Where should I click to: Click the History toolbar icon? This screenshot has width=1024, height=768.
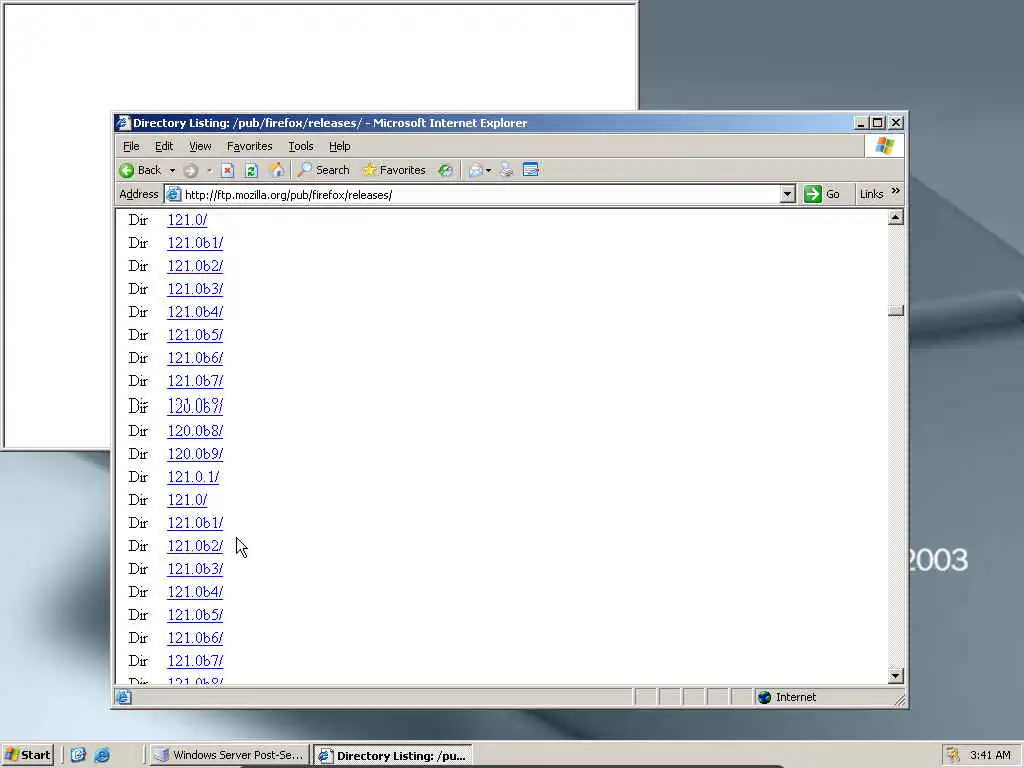445,170
